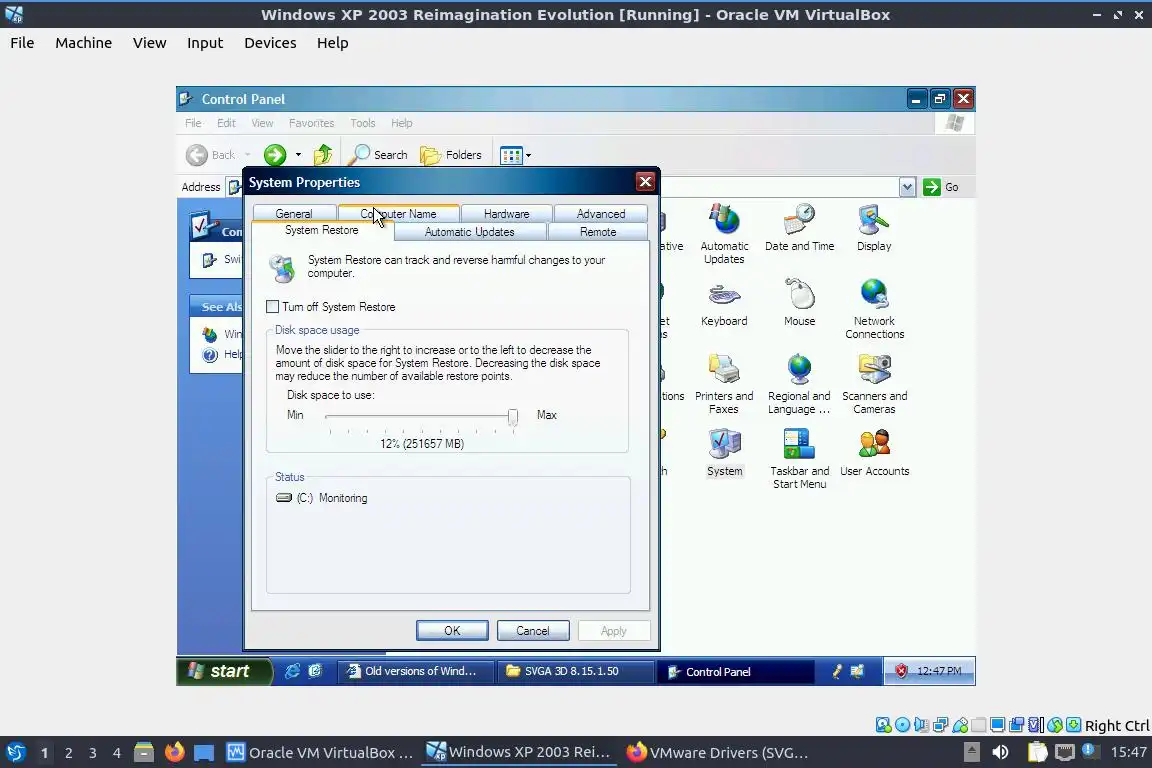Click the Firefox icon in host taskbar
1152x768 pixels.
(x=174, y=752)
